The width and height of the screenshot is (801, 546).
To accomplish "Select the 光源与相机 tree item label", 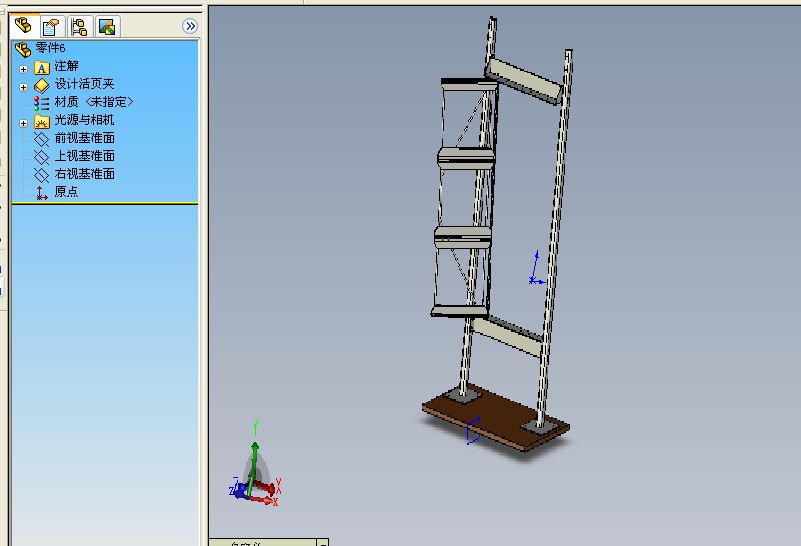I will coord(84,120).
